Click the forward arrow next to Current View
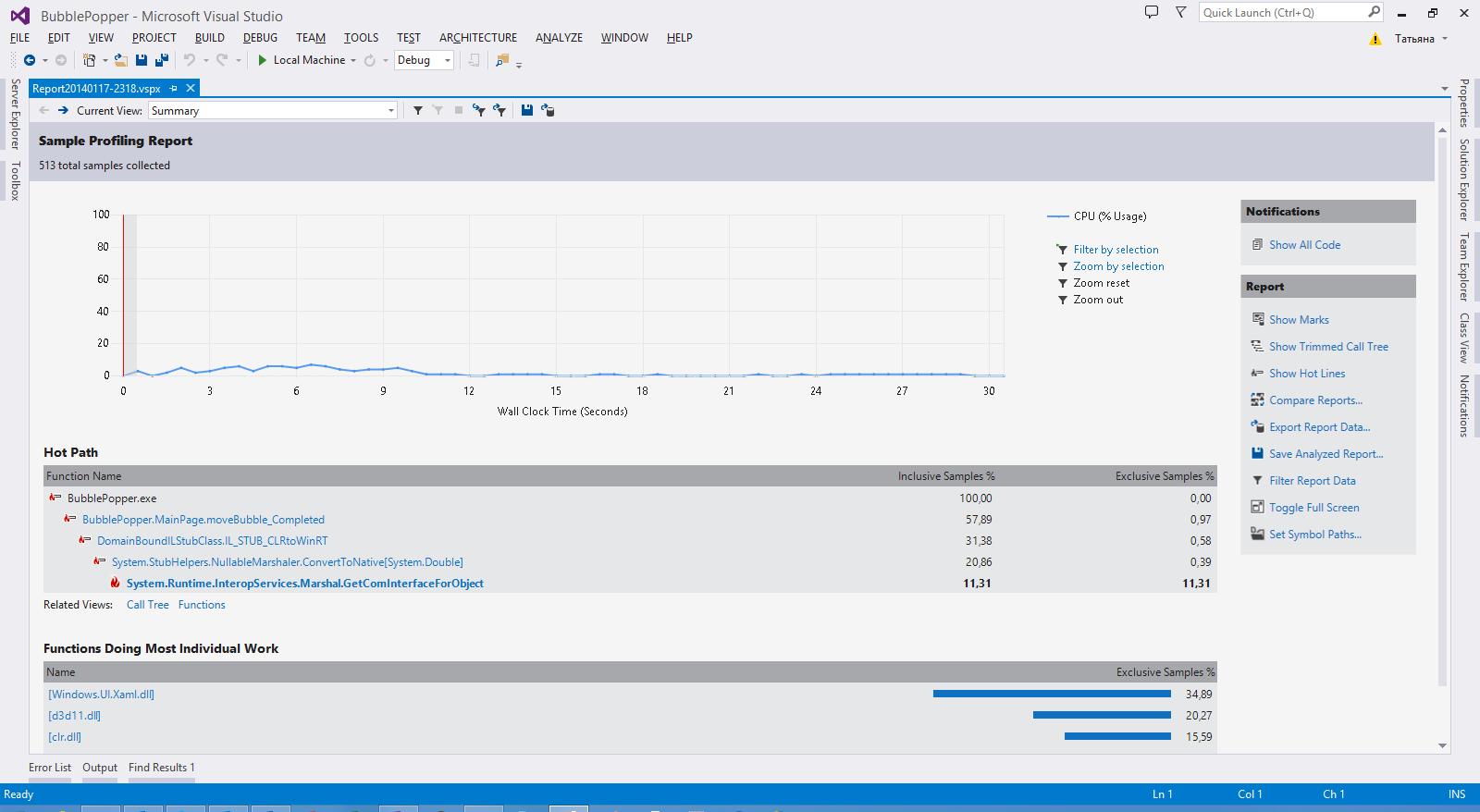This screenshot has width=1480, height=812. tap(63, 110)
